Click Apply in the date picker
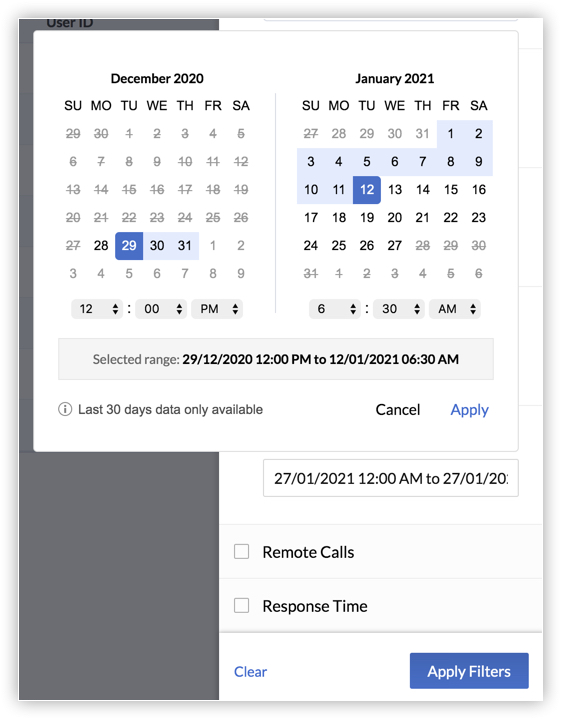Screen dimensions: 561x719 [469, 409]
